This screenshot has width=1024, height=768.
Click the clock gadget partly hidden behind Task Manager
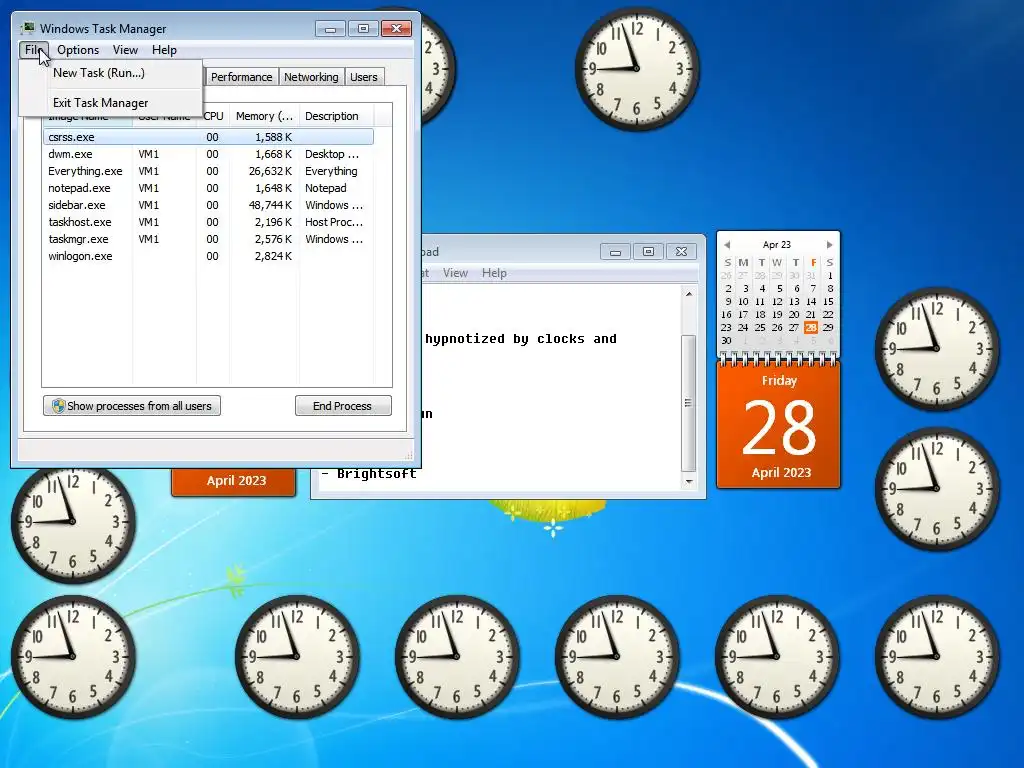pos(438,67)
